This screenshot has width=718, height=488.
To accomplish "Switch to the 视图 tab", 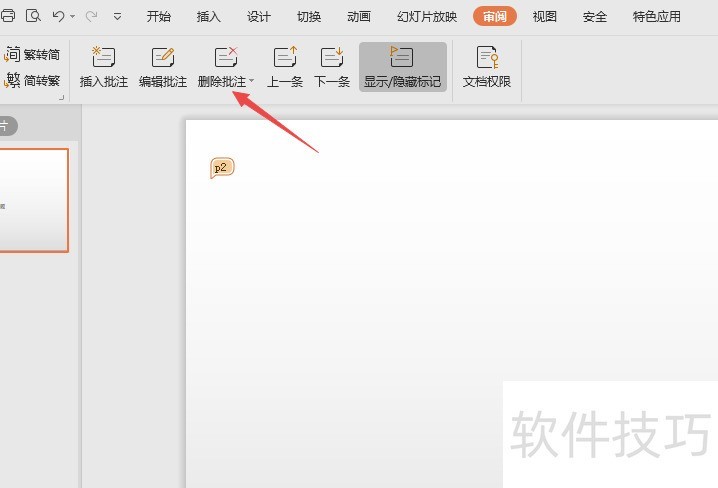I will 544,16.
